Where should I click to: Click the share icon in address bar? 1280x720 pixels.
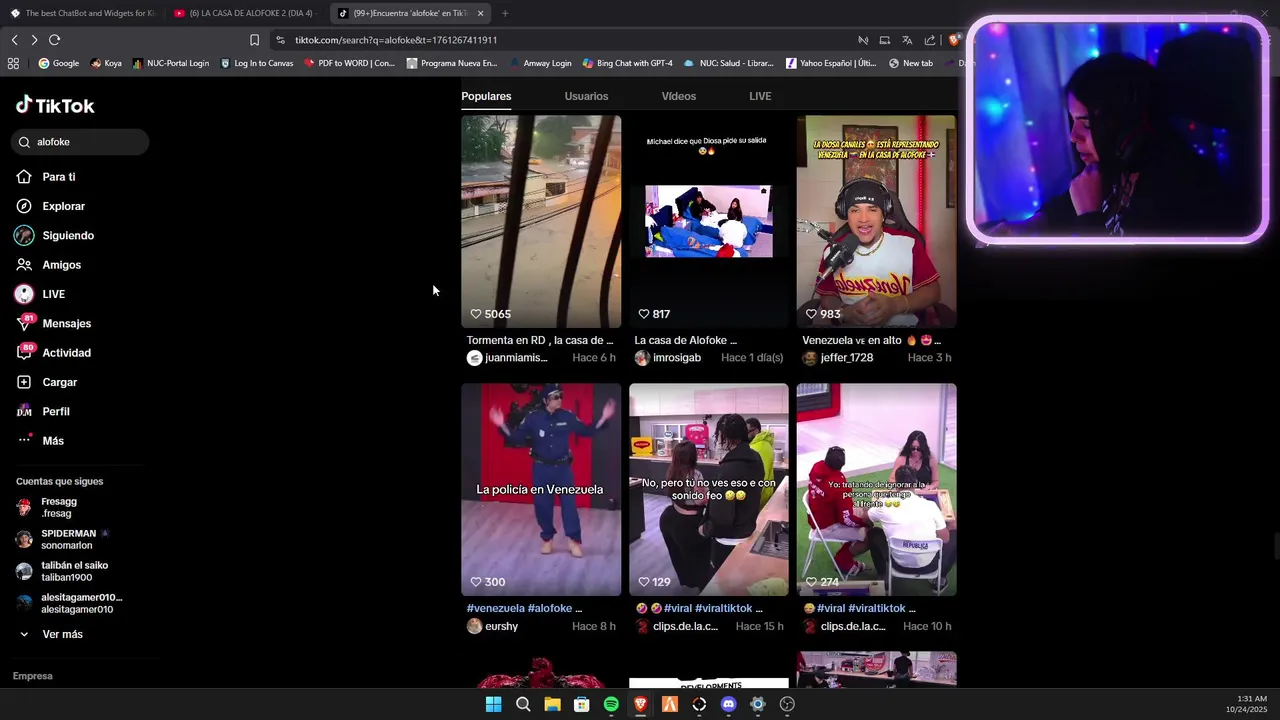click(x=930, y=40)
